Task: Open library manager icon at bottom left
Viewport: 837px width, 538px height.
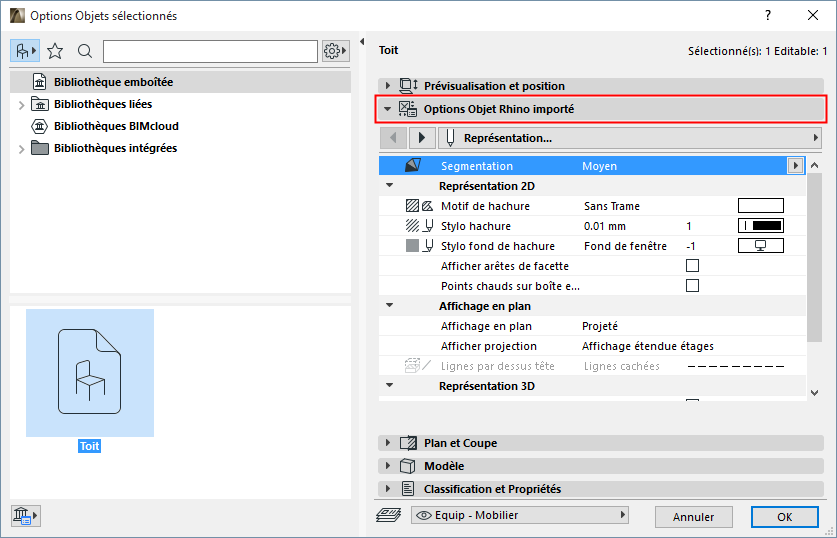Action: (x=25, y=516)
